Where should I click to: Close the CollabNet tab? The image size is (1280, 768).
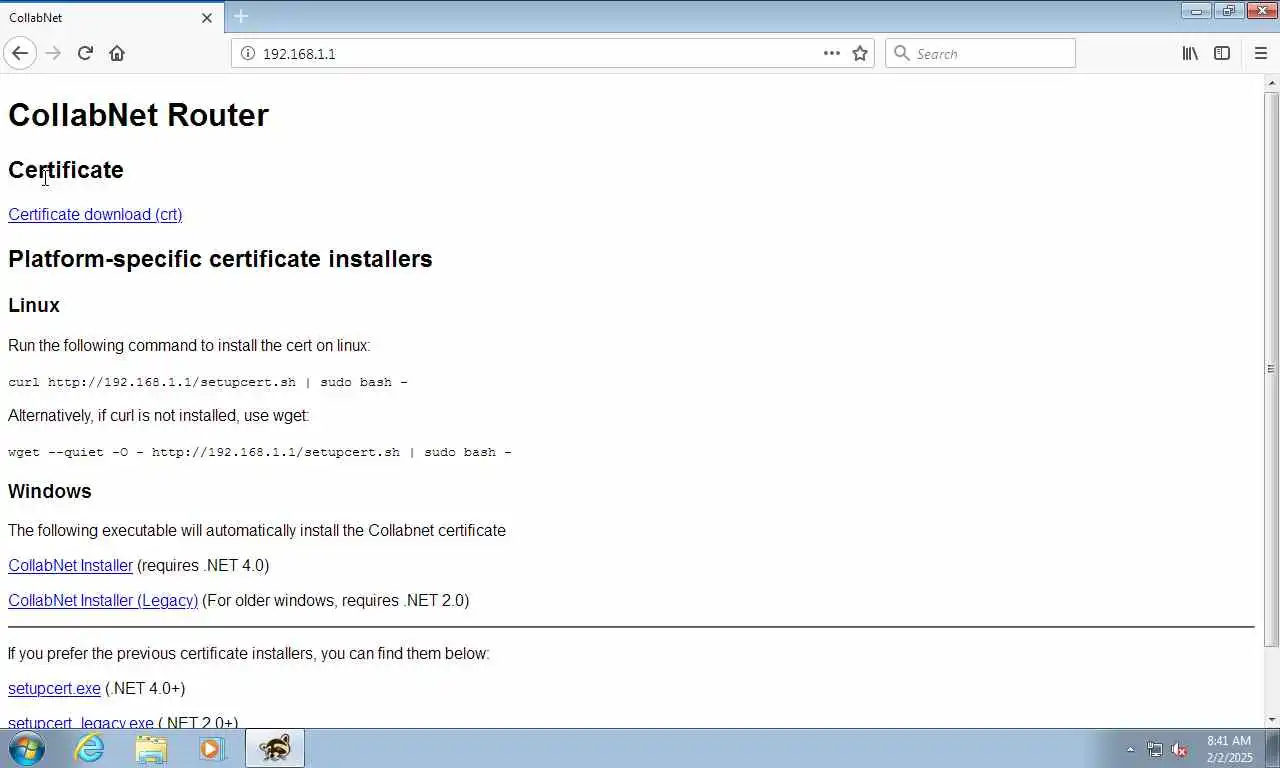(x=207, y=18)
